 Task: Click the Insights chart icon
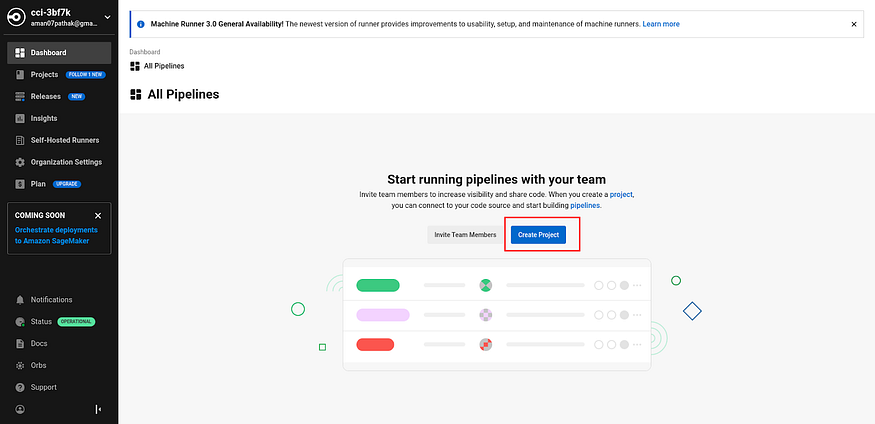[20, 118]
